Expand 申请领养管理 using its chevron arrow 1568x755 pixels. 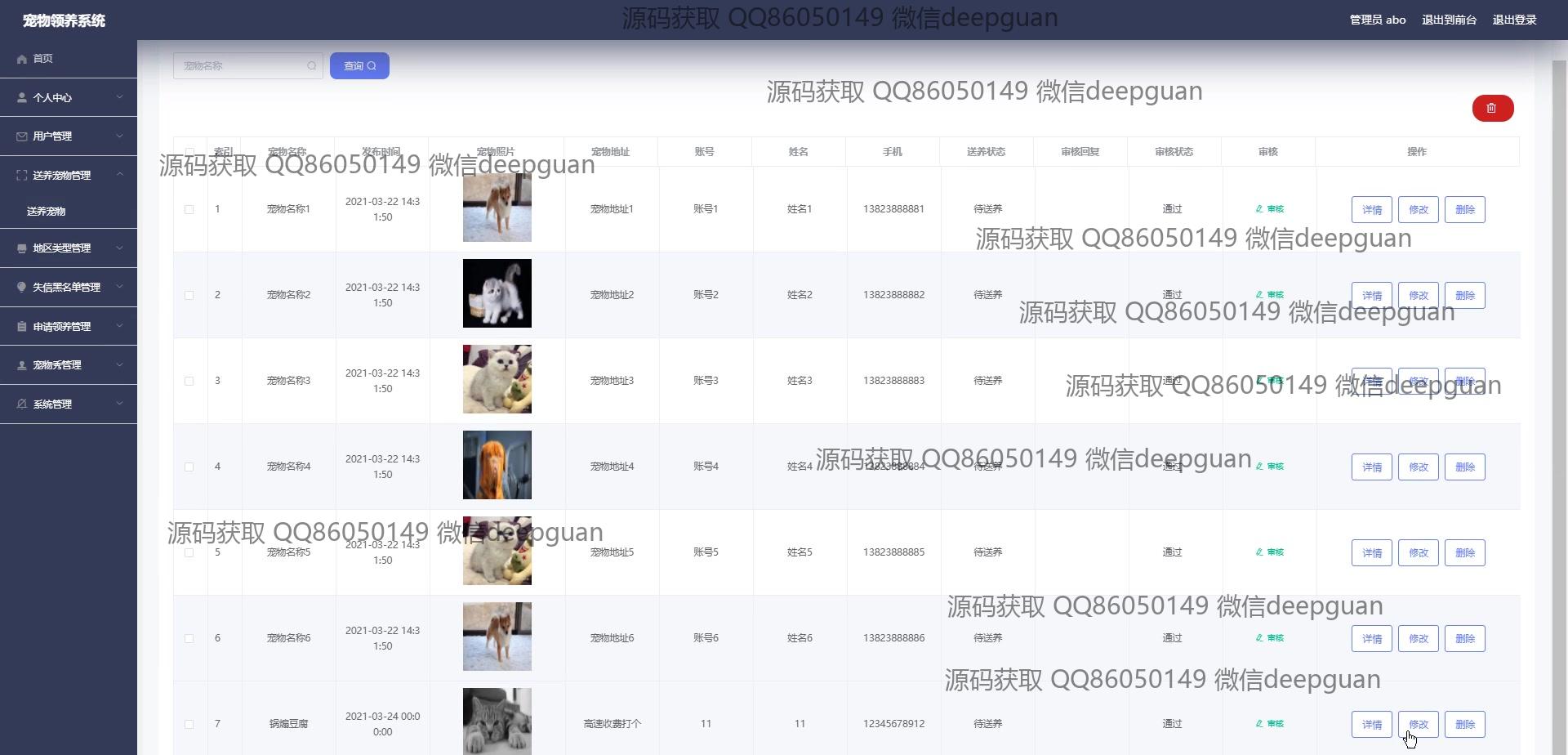tap(120, 326)
